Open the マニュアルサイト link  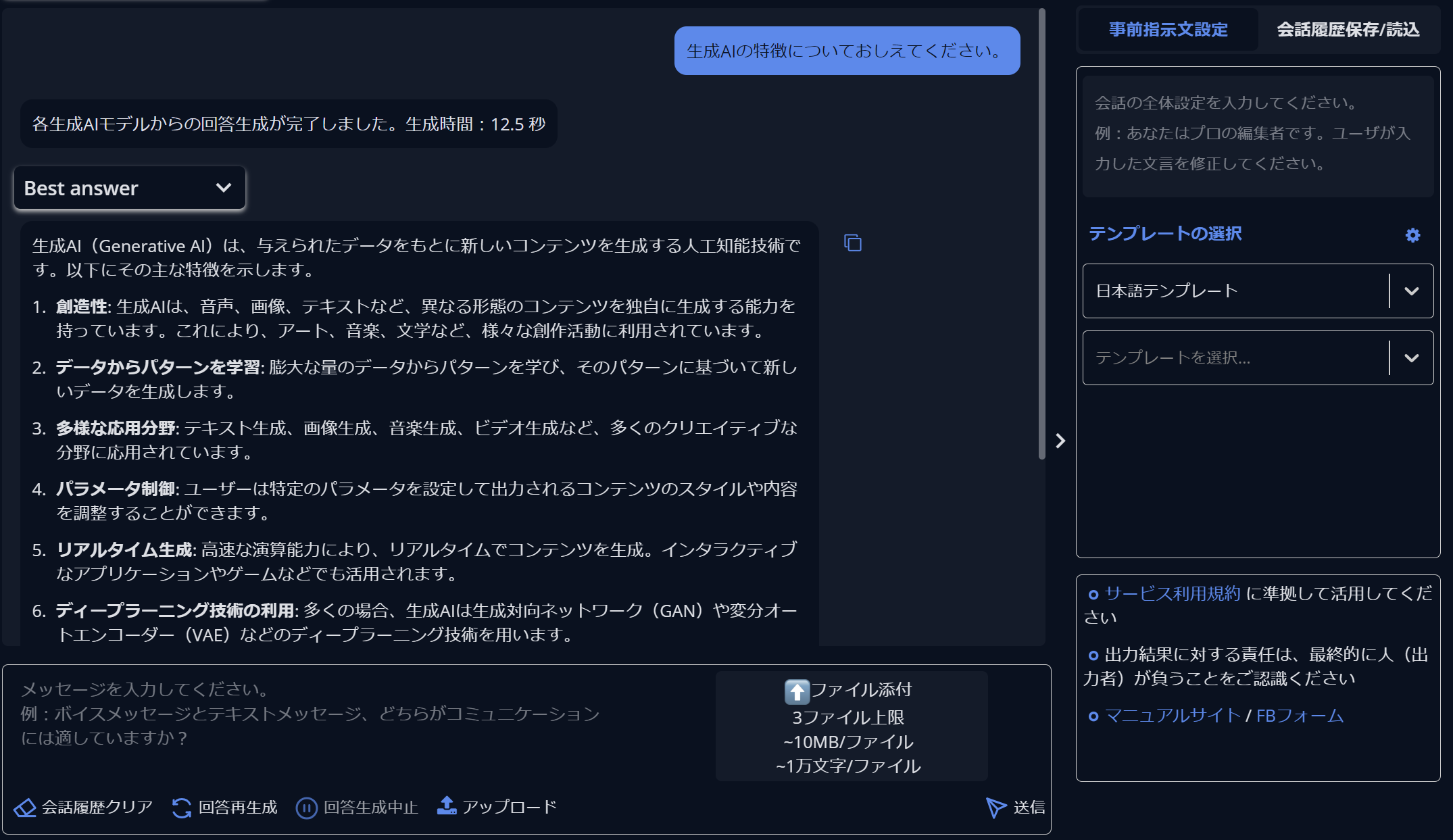coord(1173,716)
